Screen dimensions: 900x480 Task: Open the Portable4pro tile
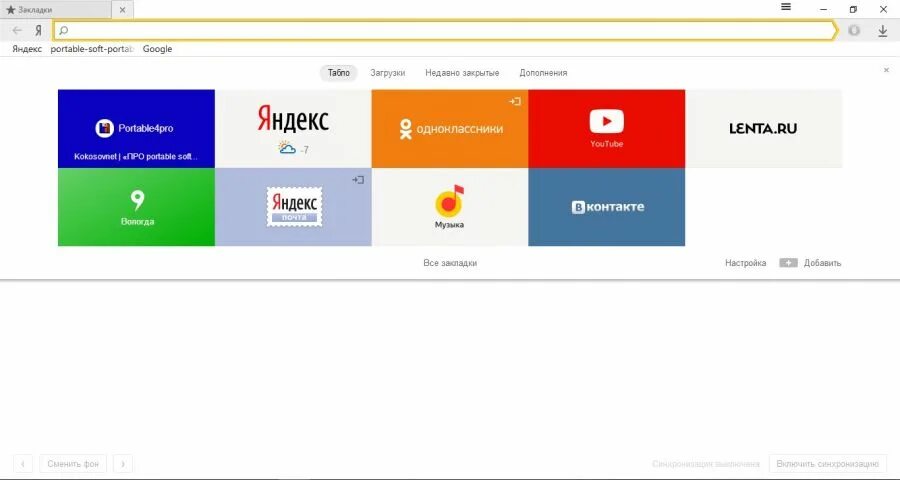[x=136, y=129]
